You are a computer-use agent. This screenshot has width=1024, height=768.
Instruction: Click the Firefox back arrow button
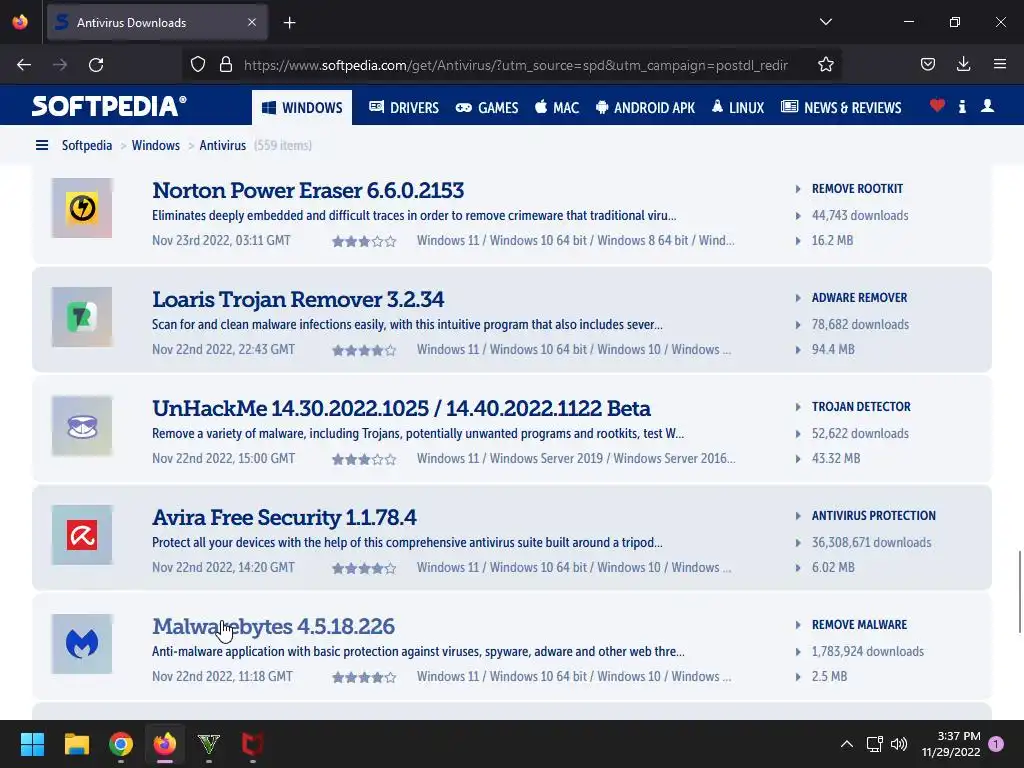tap(24, 65)
